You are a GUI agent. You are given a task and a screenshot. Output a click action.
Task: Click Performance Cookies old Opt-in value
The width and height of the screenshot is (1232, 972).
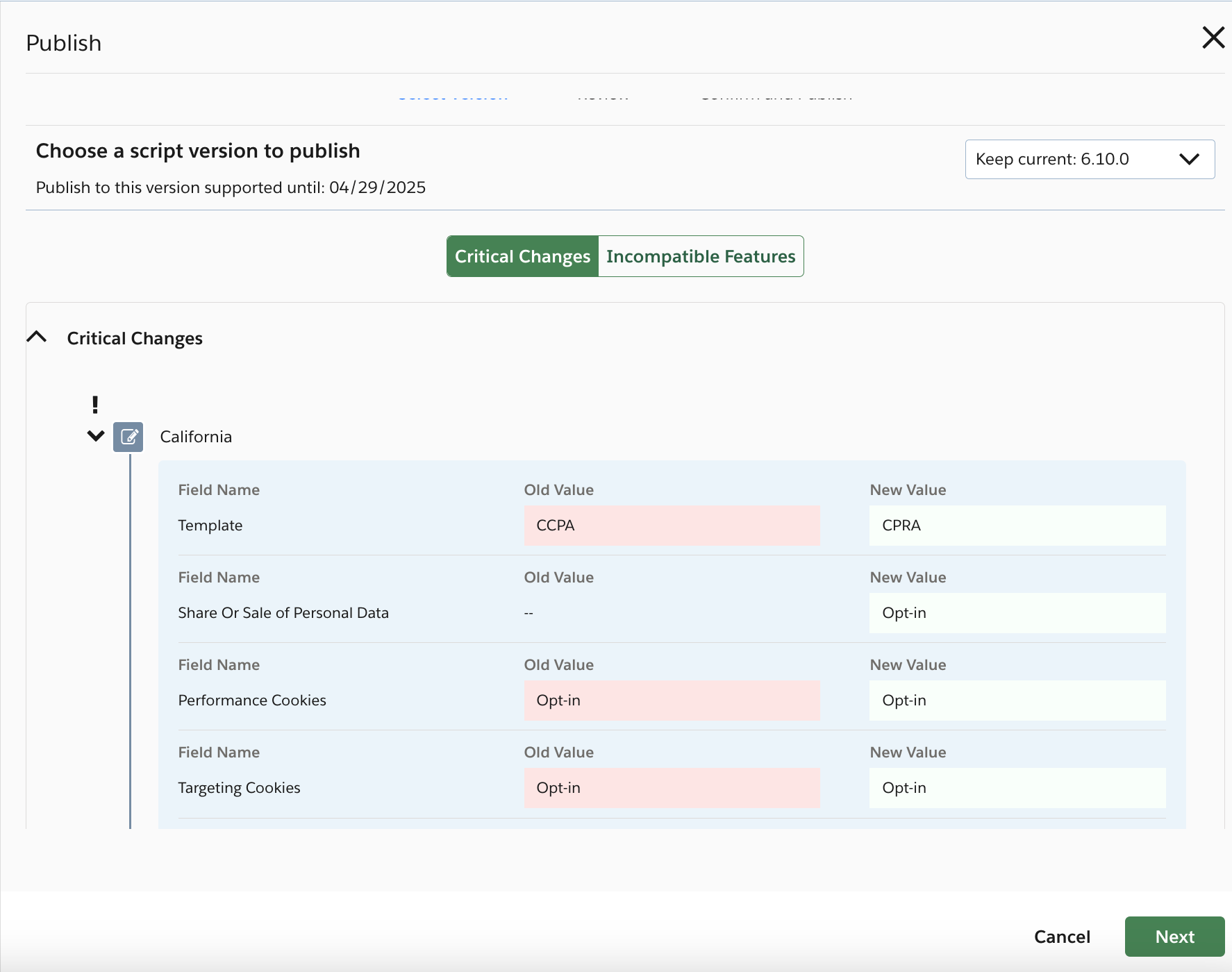coord(671,701)
